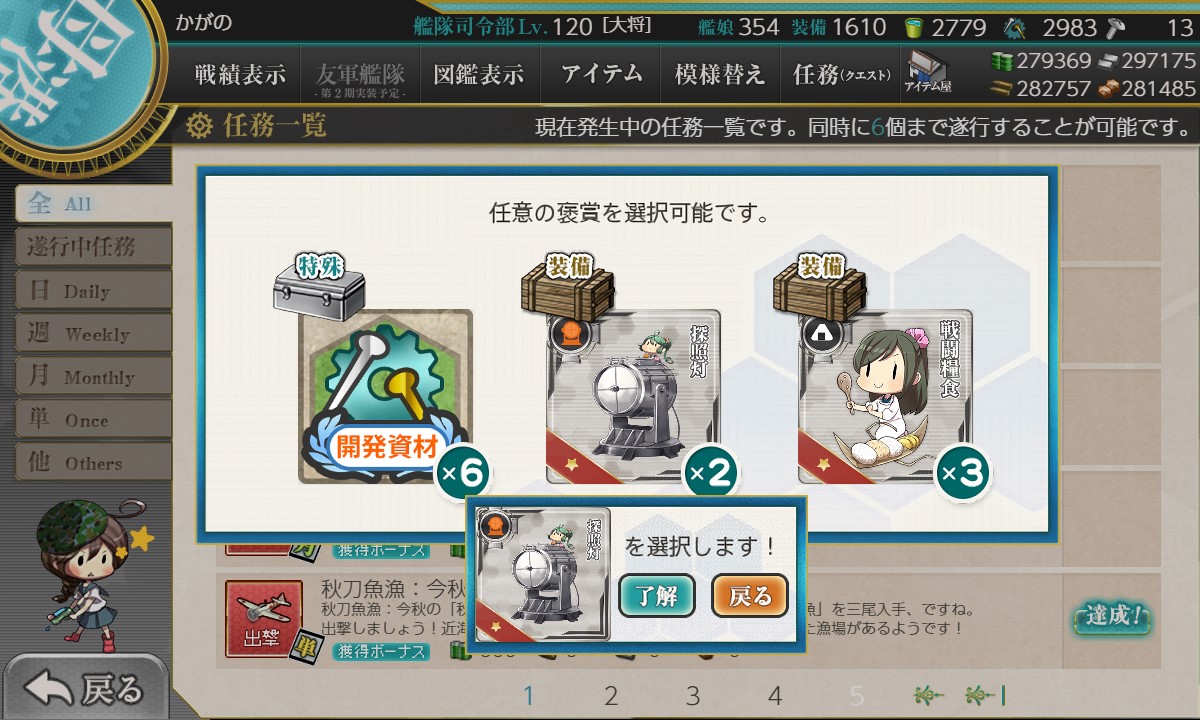The image size is (1200, 720).
Task: Filter quests by Weekly tab
Action: [x=92, y=333]
